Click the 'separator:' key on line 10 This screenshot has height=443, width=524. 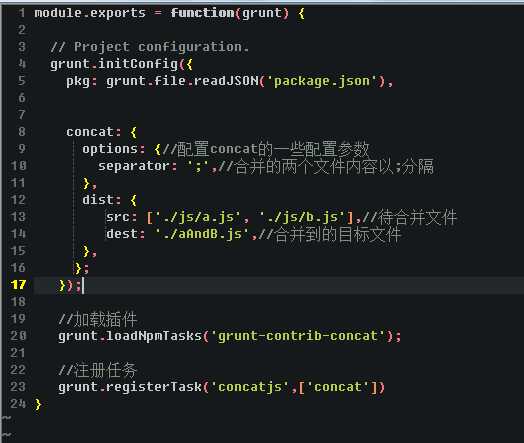[x=138, y=166]
